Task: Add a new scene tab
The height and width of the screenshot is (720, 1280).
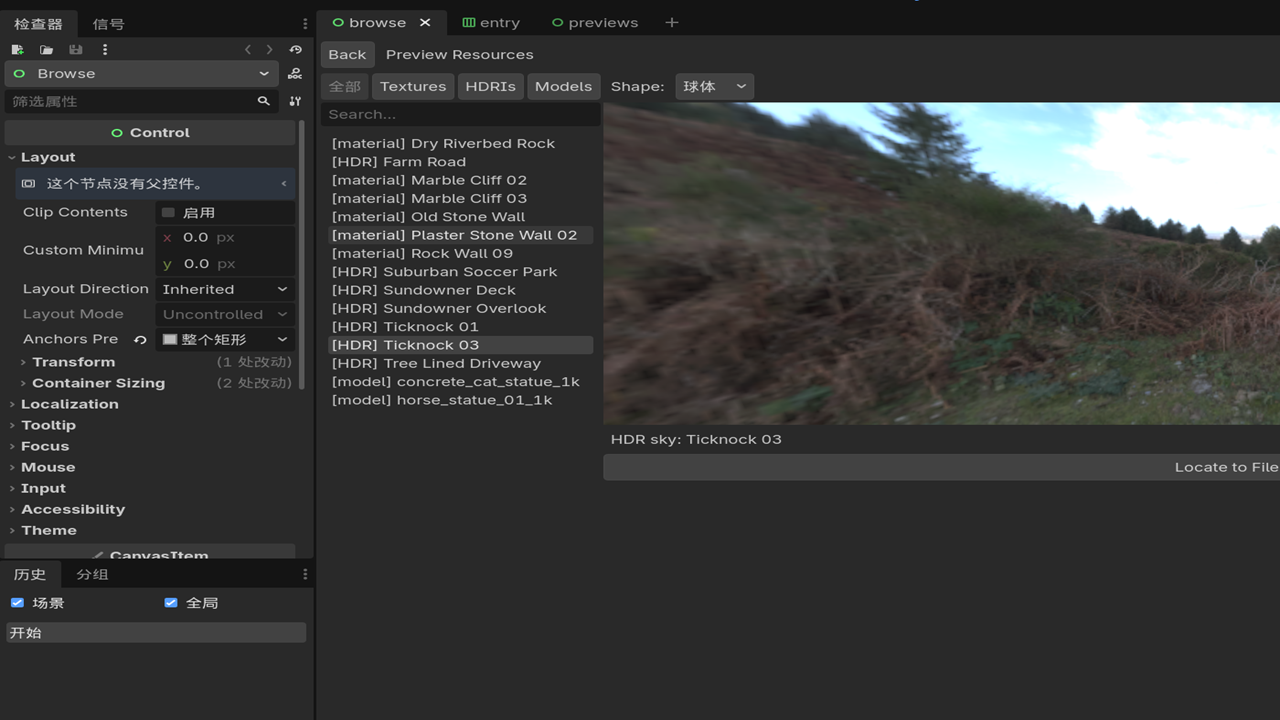Action: point(672,22)
